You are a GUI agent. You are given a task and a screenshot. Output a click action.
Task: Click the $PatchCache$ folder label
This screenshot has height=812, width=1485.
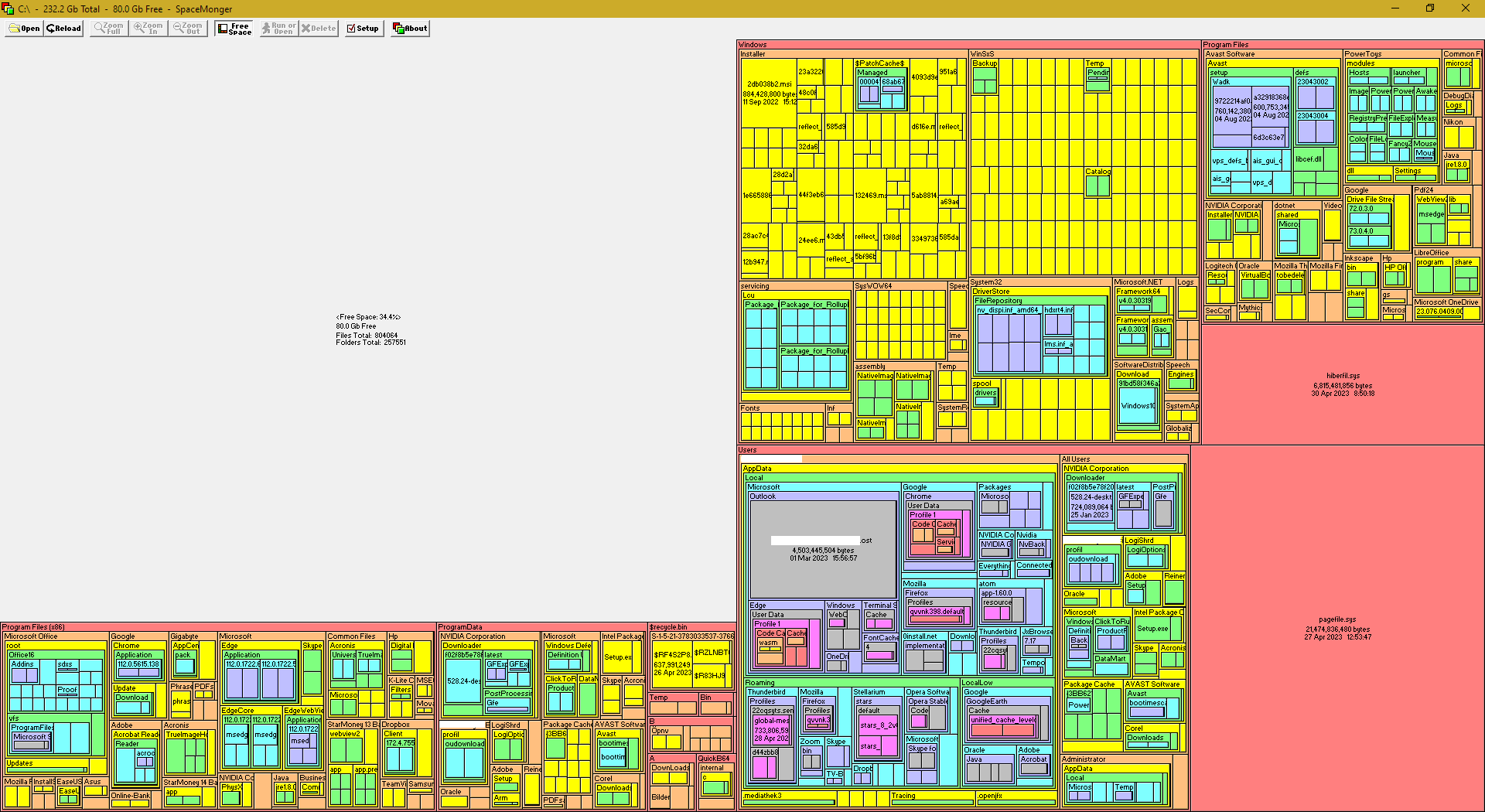pos(879,63)
